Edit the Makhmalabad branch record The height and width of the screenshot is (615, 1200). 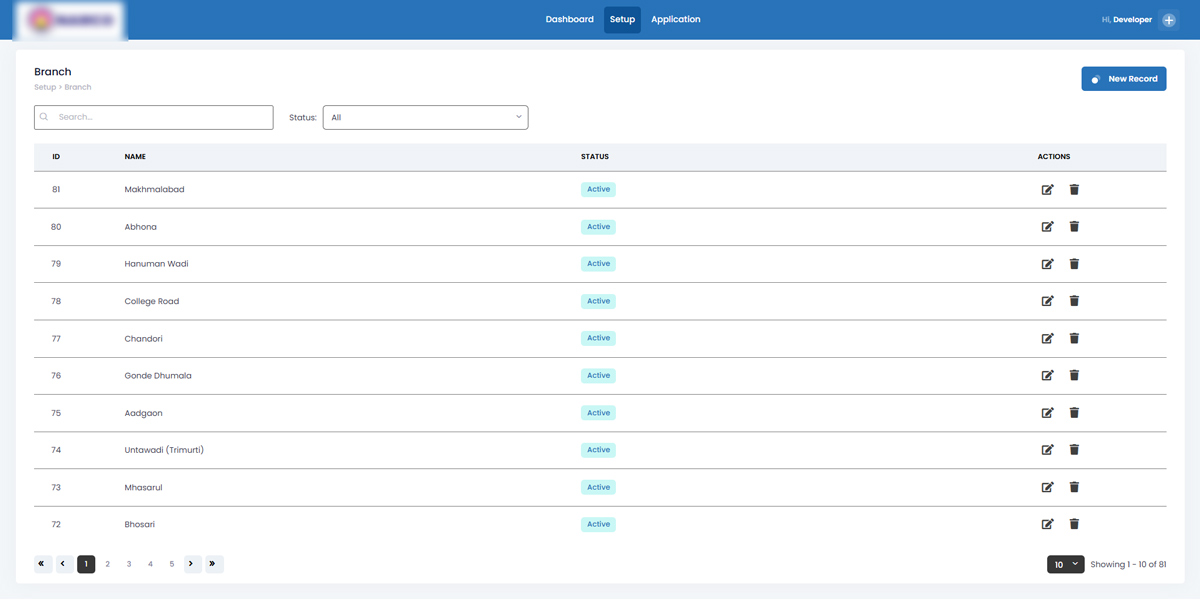click(1047, 189)
